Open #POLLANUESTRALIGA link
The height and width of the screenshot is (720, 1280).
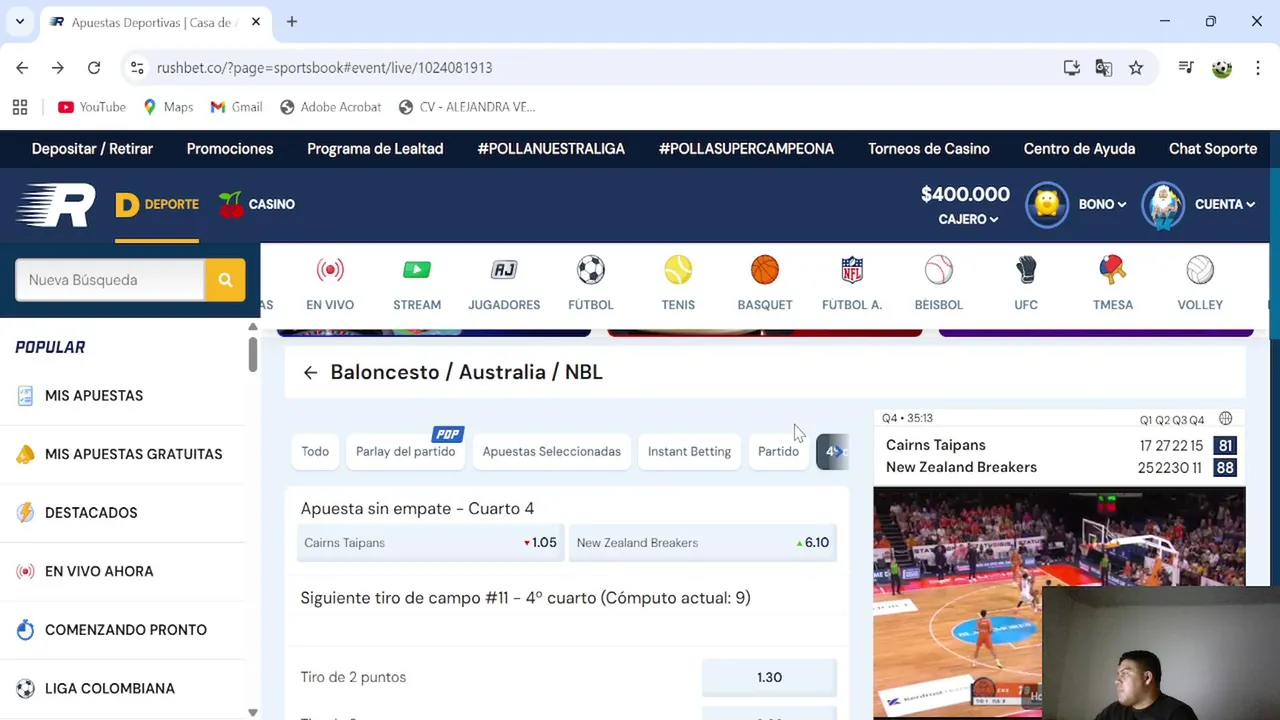(551, 149)
